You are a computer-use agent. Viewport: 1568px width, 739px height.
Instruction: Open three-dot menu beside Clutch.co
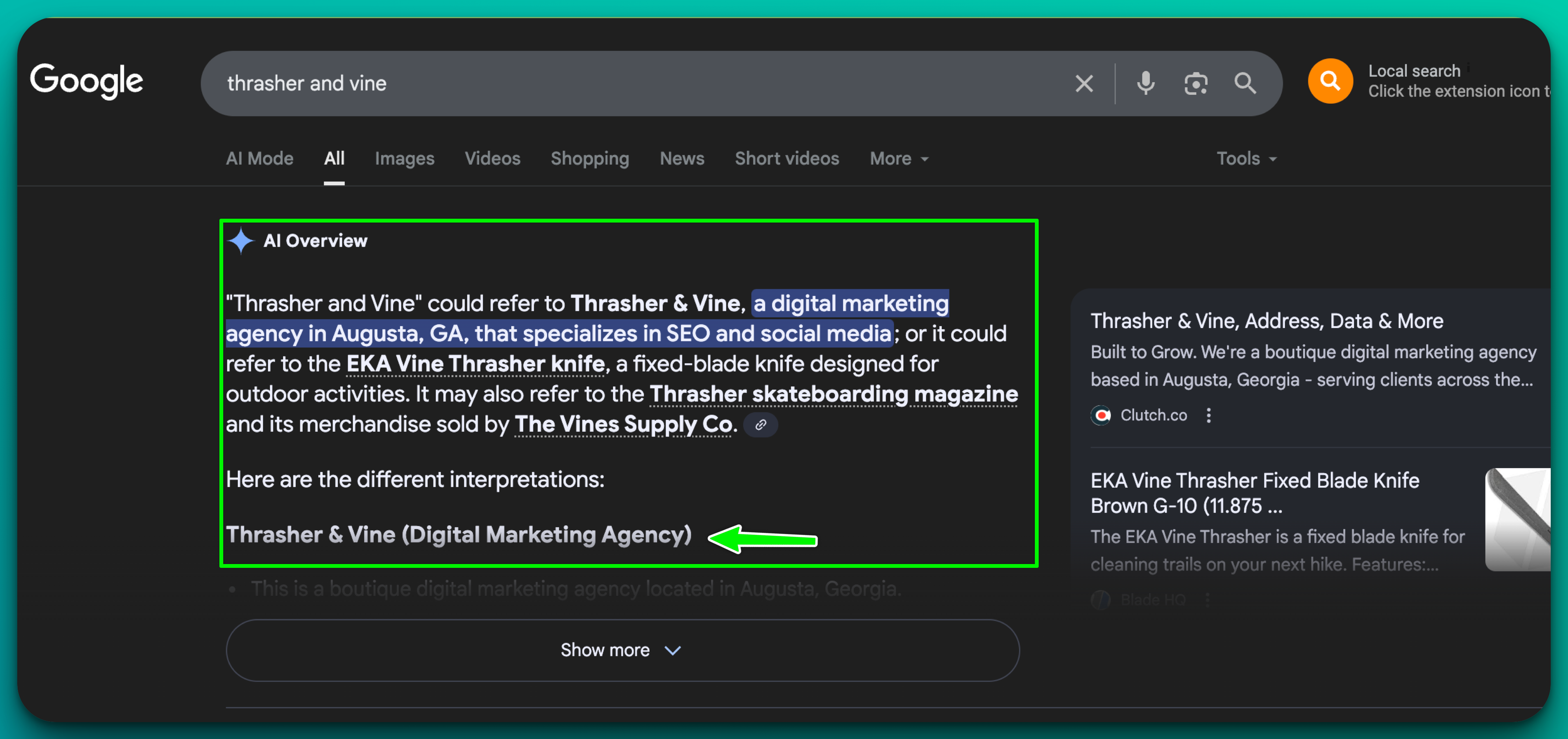pos(1208,415)
